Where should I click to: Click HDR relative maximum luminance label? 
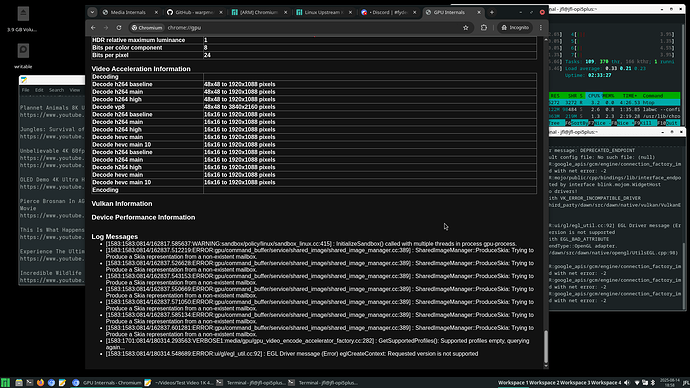coord(138,40)
